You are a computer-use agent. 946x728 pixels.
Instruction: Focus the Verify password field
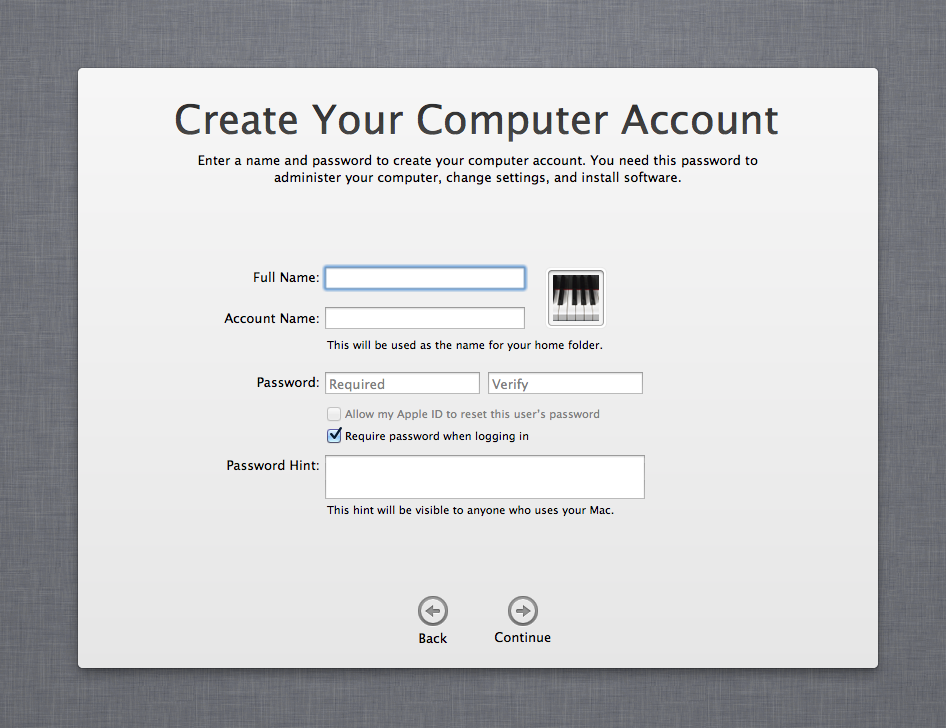point(565,384)
